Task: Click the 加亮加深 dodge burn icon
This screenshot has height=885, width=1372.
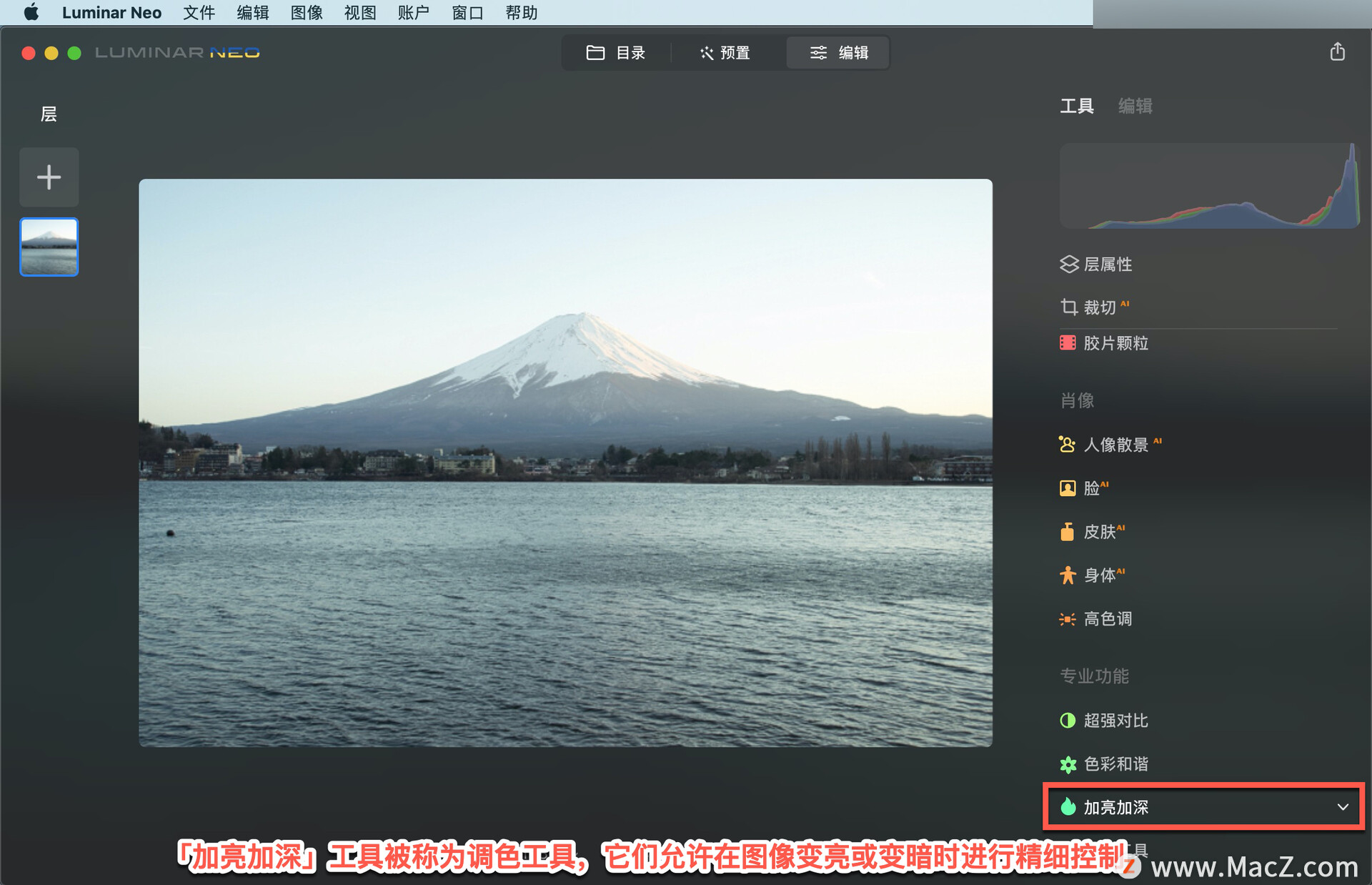Action: (1068, 807)
